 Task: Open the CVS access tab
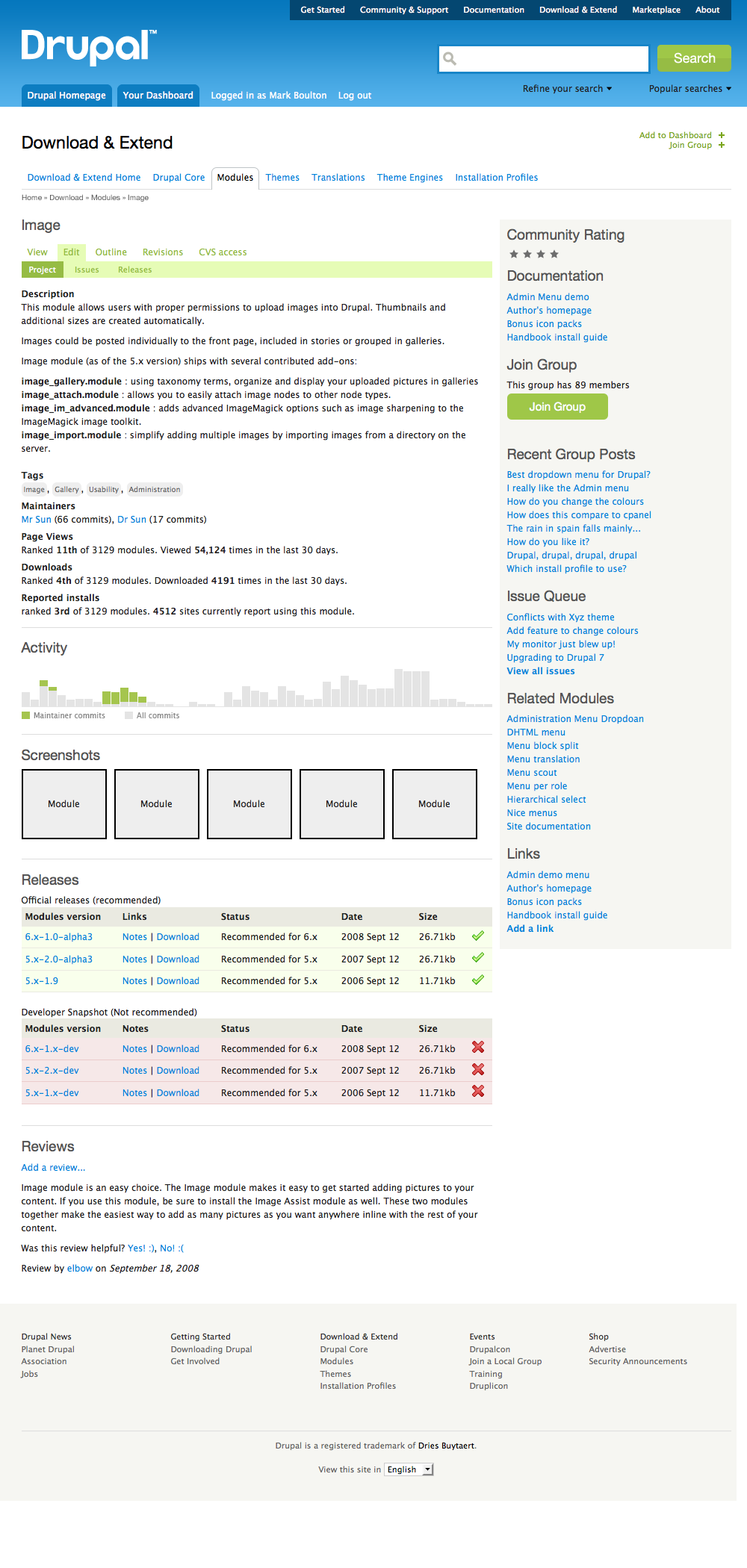point(223,252)
